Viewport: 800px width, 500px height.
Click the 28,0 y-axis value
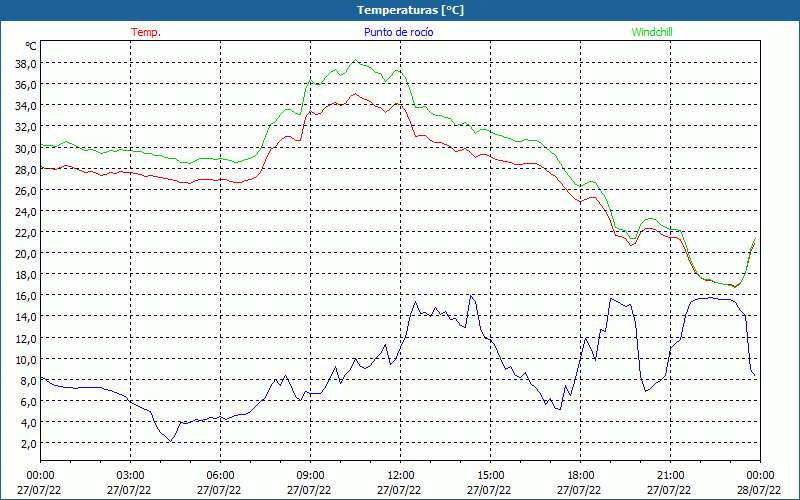(27, 169)
